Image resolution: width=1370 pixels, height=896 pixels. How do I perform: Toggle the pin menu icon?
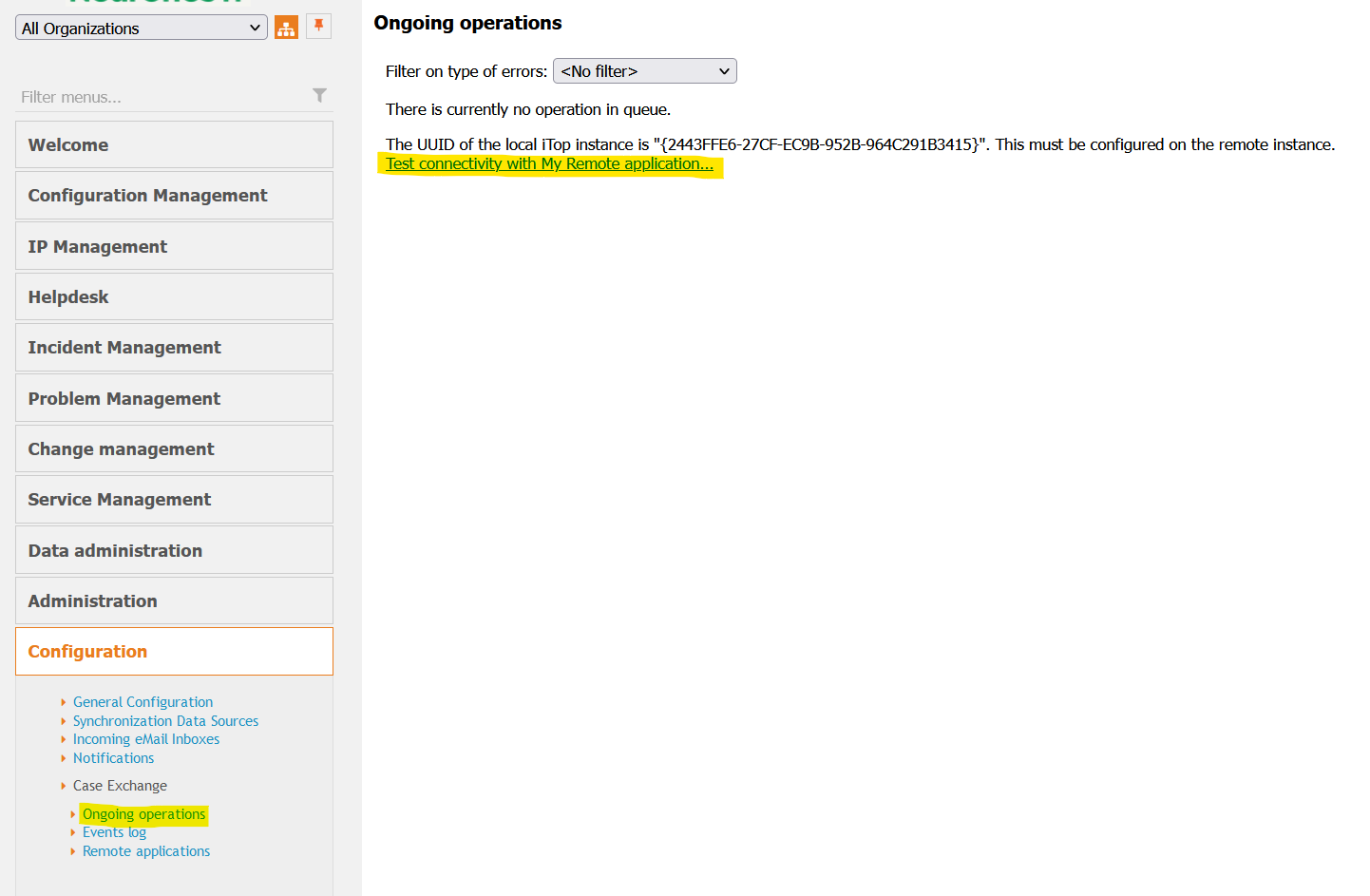coord(319,27)
